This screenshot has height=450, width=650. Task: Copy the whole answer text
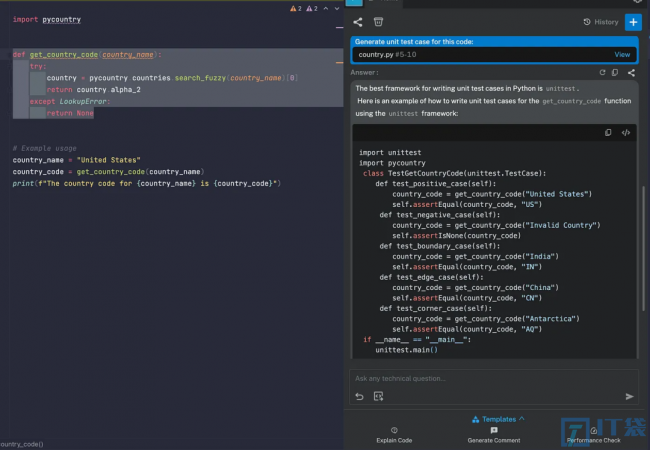tap(615, 73)
